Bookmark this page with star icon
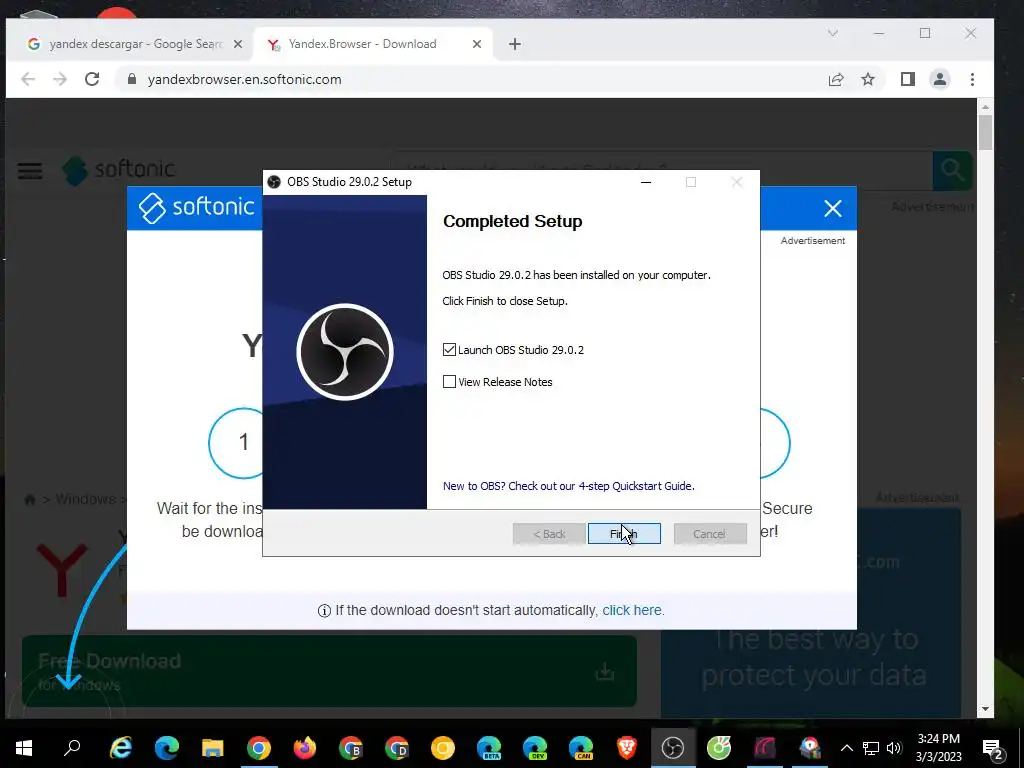1024x768 pixels. tap(868, 79)
